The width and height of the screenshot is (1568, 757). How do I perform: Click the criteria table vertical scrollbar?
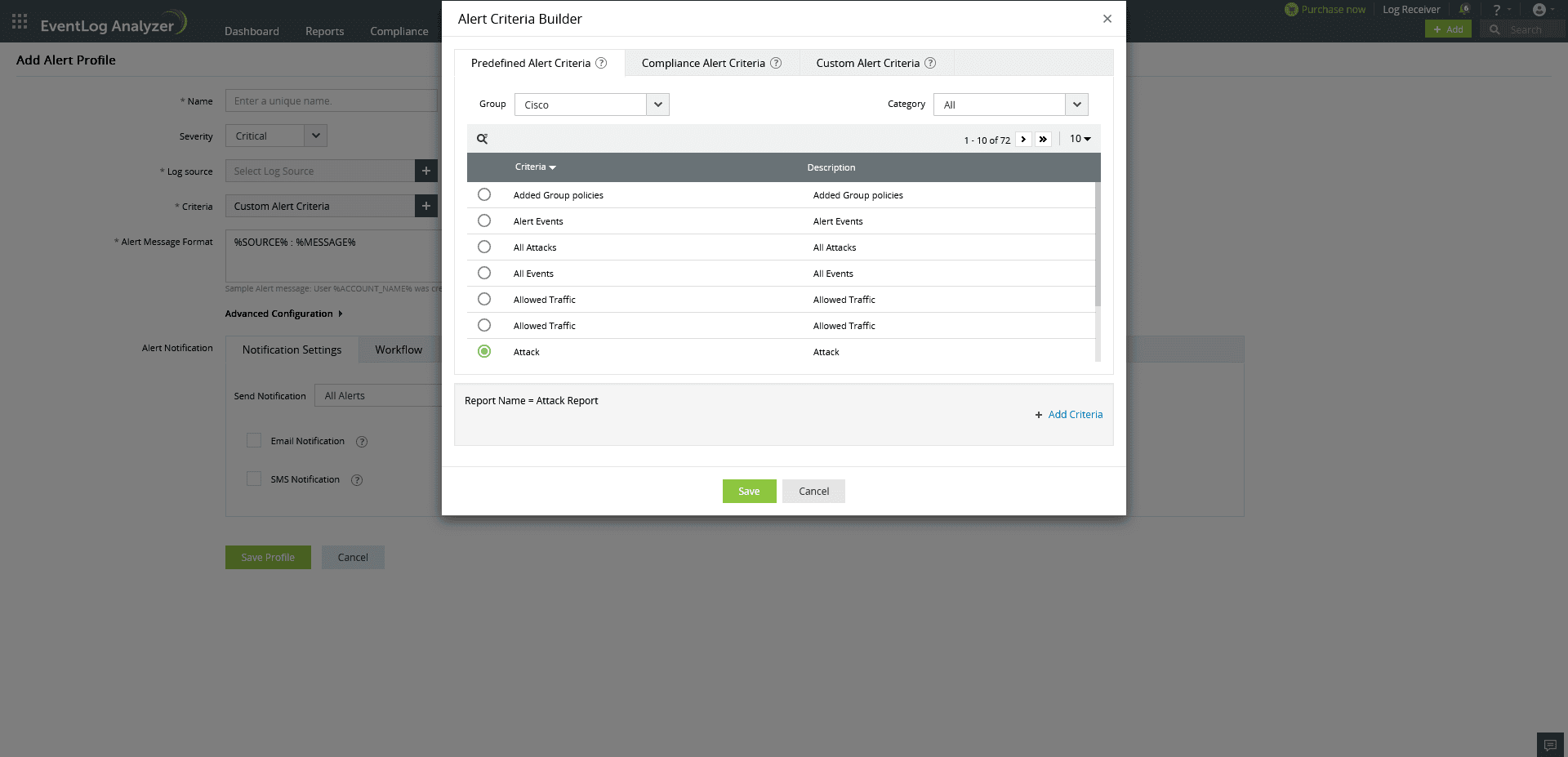[1098, 245]
